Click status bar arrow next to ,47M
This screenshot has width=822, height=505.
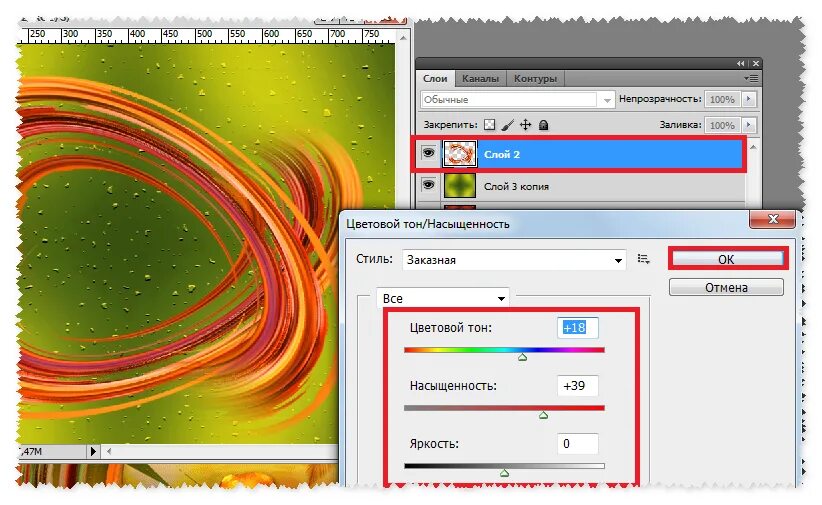(x=93, y=451)
